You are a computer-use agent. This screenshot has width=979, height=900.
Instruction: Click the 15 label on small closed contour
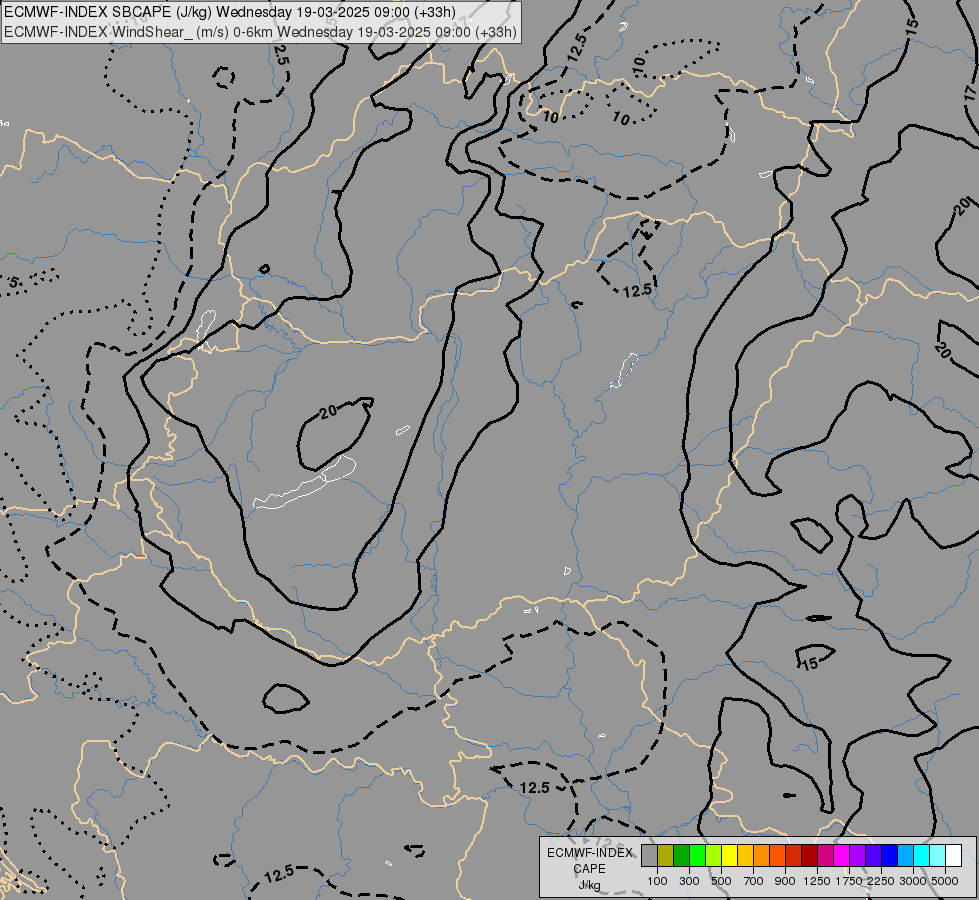click(810, 663)
